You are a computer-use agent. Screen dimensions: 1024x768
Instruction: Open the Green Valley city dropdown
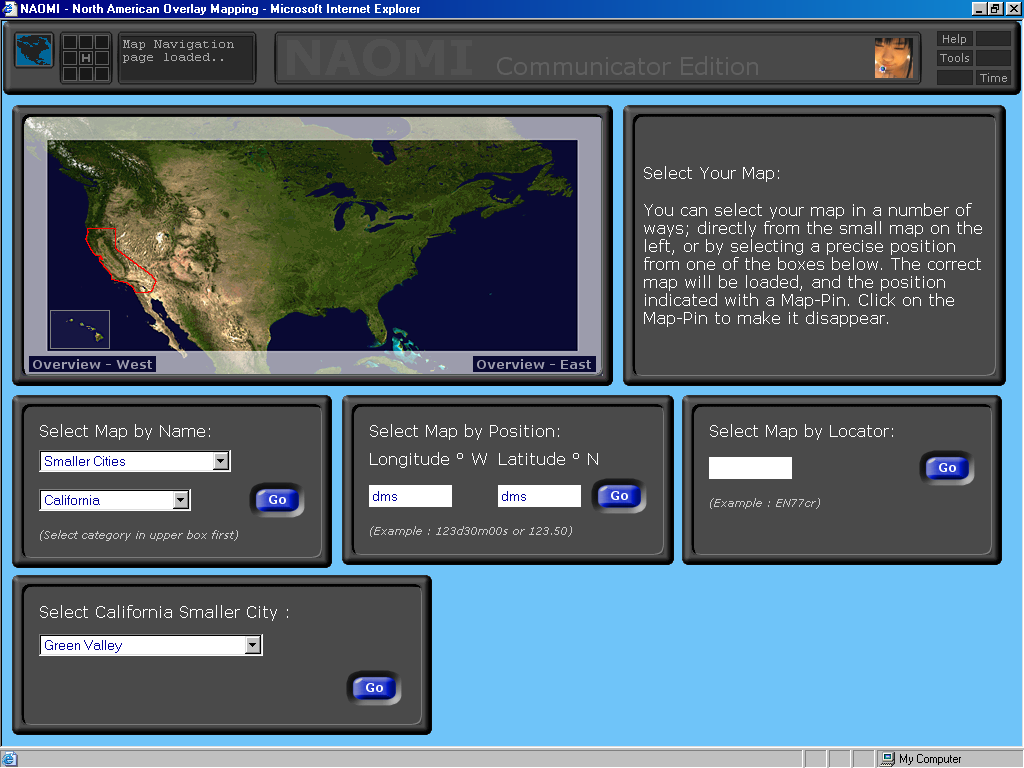point(151,645)
